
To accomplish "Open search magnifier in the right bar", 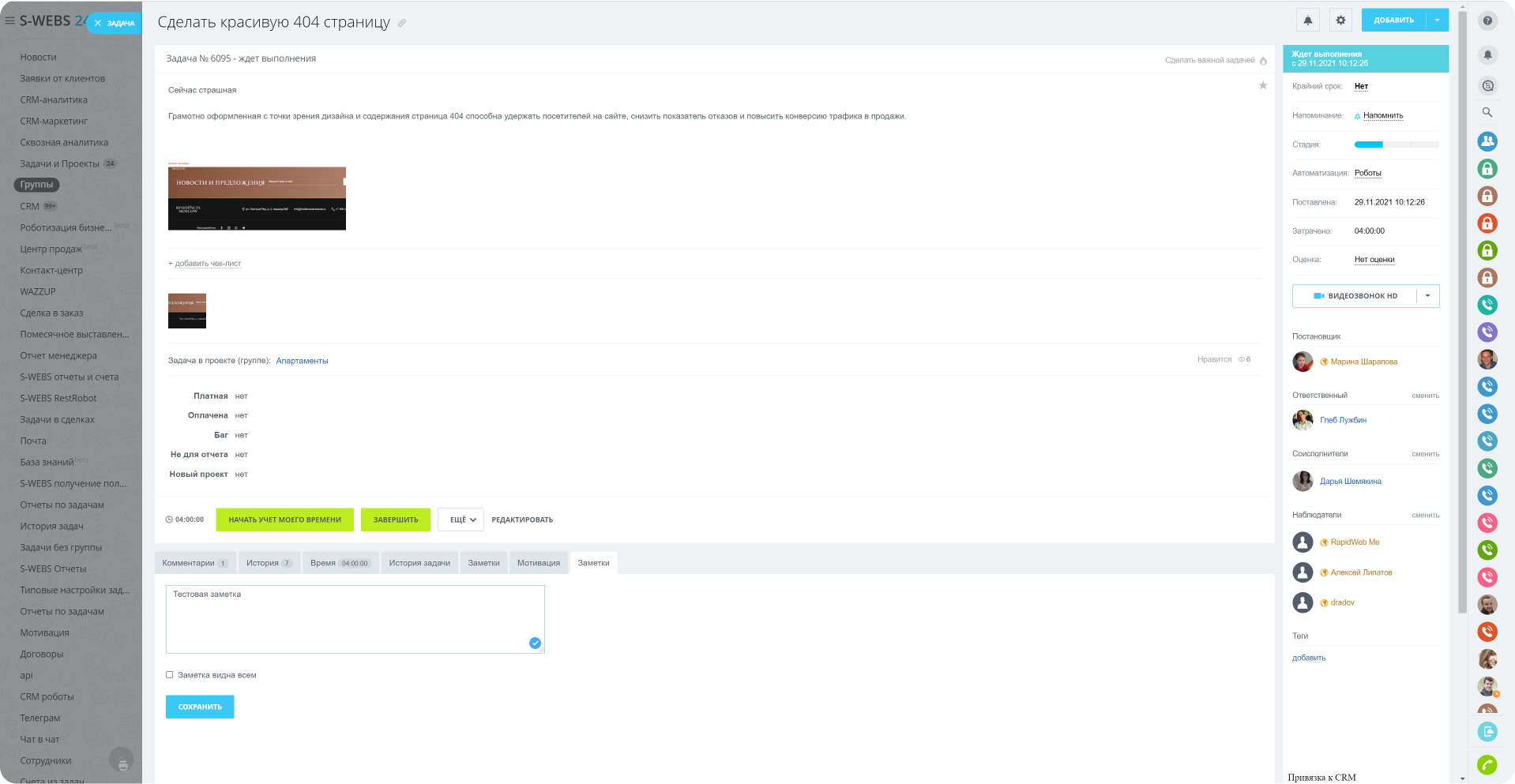I will [1487, 112].
